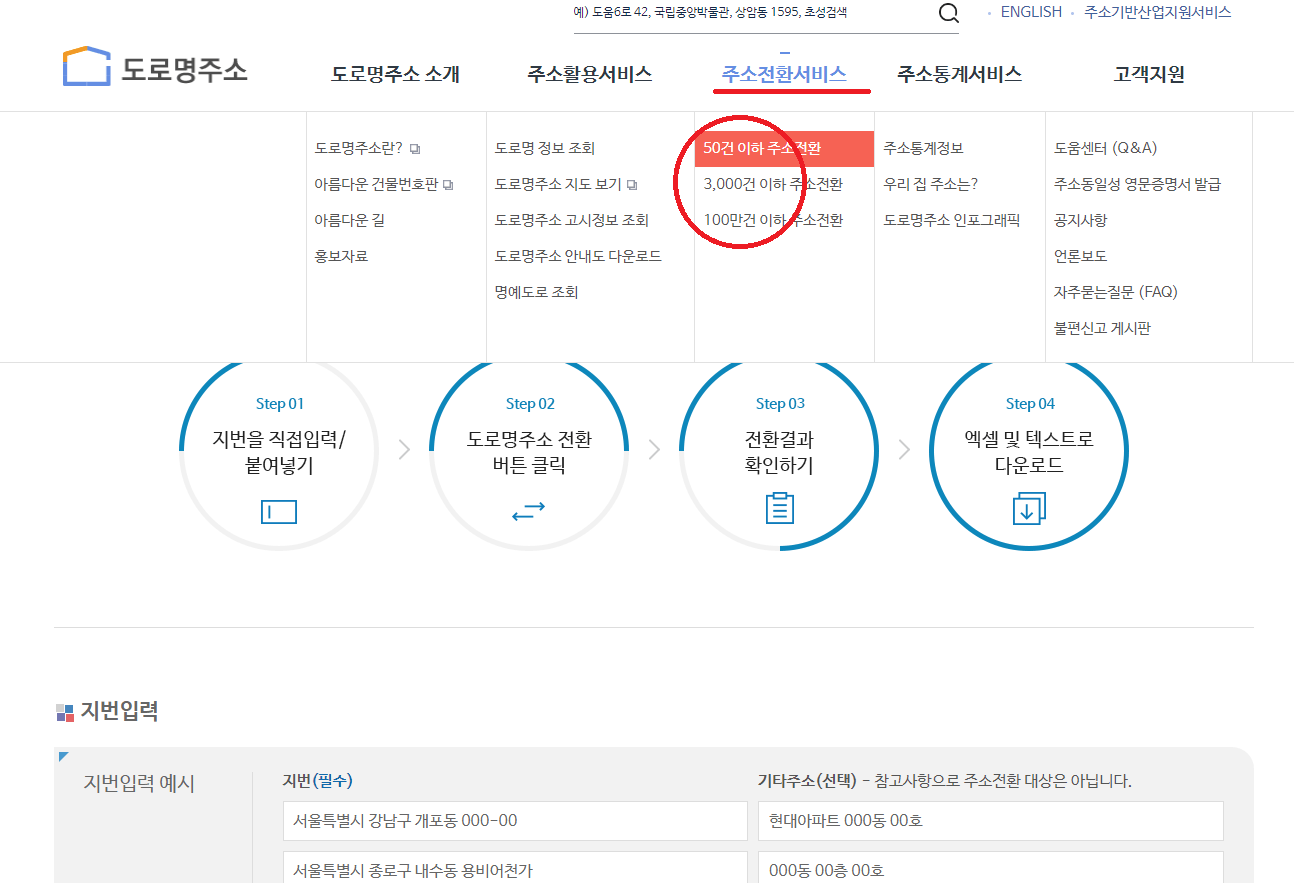Click the Step 04 download icon
Image resolution: width=1294 pixels, height=883 pixels.
[x=1029, y=509]
